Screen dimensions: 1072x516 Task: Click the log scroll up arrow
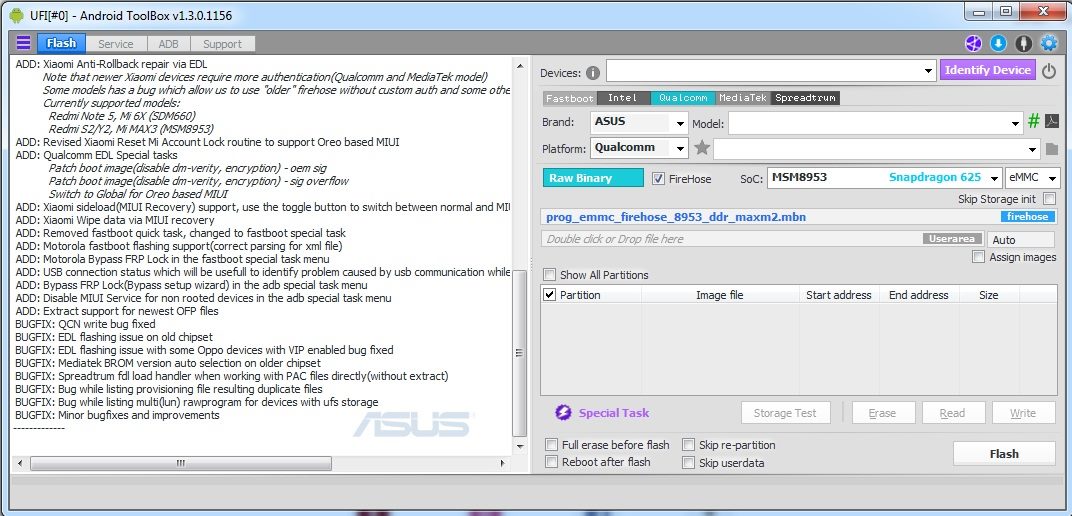tap(520, 66)
